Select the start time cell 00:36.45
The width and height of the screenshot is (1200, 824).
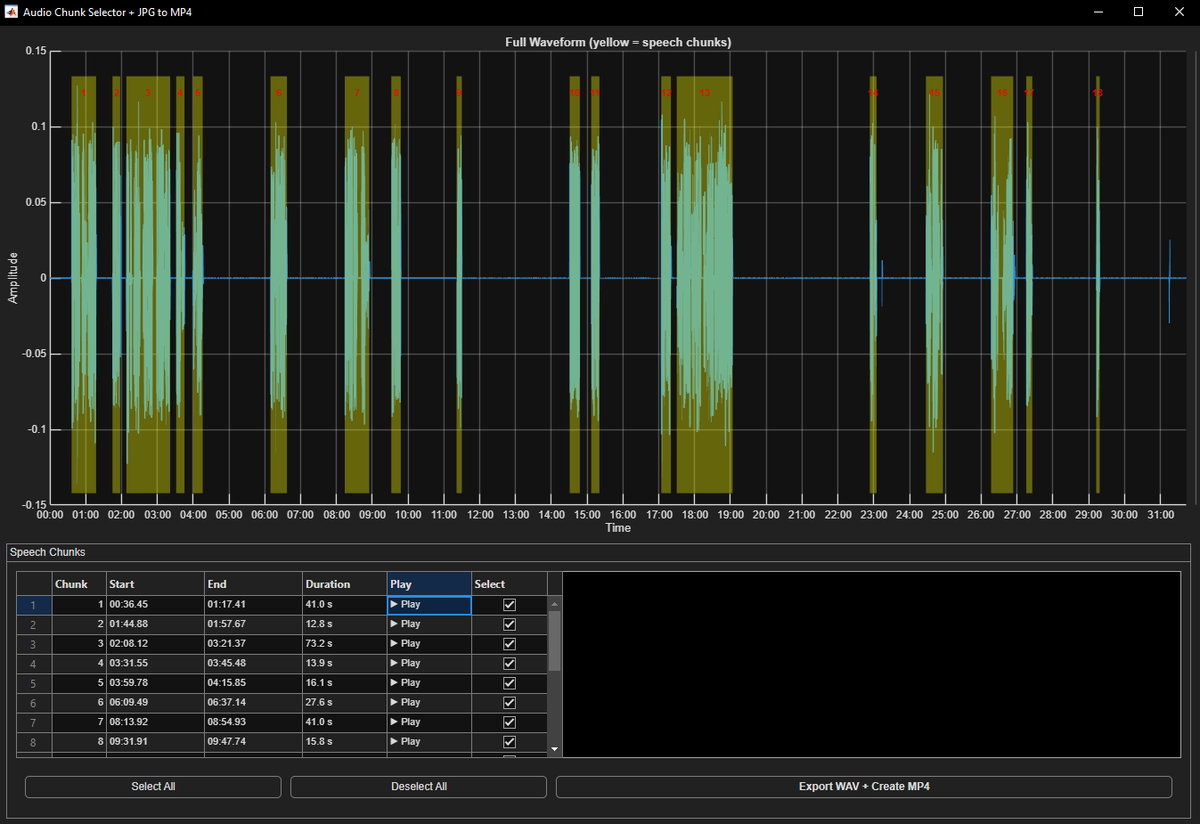pos(155,604)
